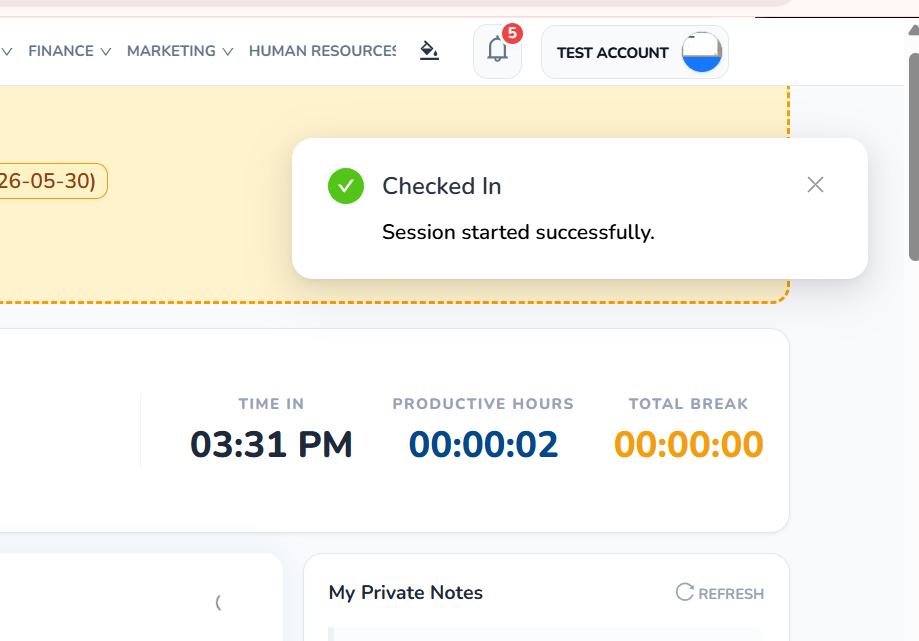Image resolution: width=919 pixels, height=641 pixels.
Task: Click the red notification count badge
Action: click(x=512, y=33)
